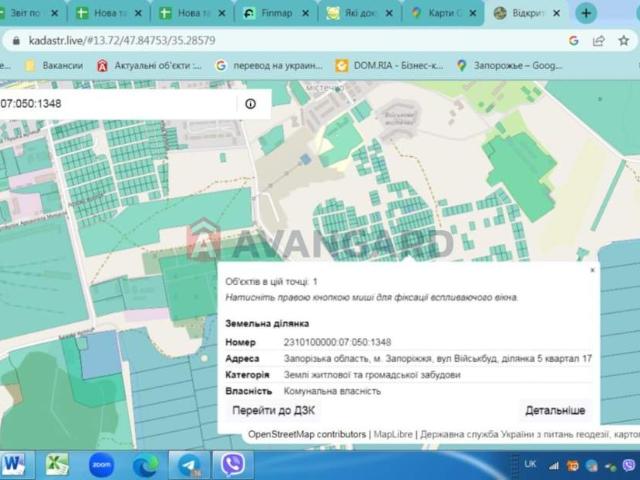Viewport: 640px width, 480px height.
Task: Select the second 'Нова т' spreadsheet tab
Action: coord(190,13)
